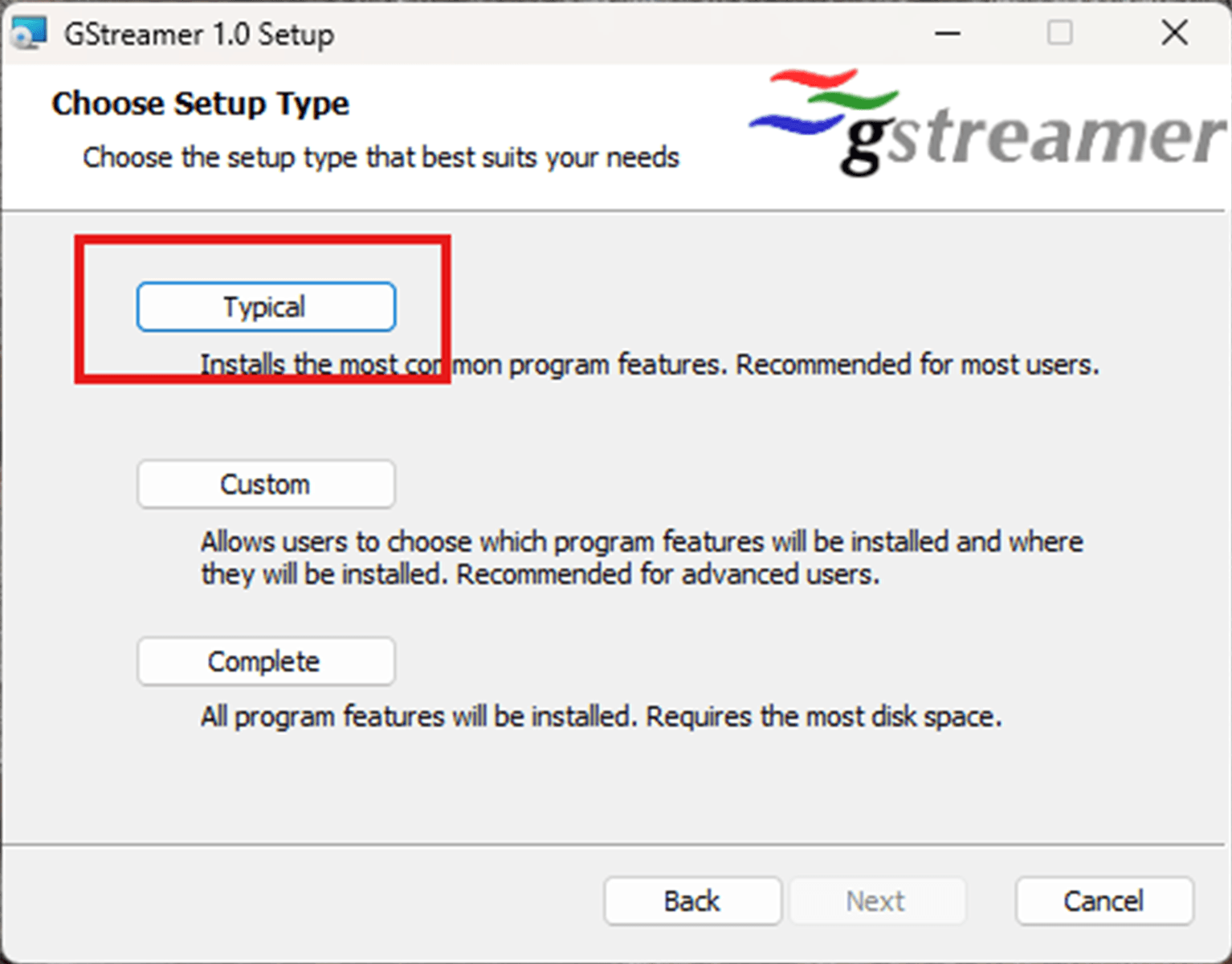
Task: Click 'All program features will be installed' text
Action: (601, 716)
